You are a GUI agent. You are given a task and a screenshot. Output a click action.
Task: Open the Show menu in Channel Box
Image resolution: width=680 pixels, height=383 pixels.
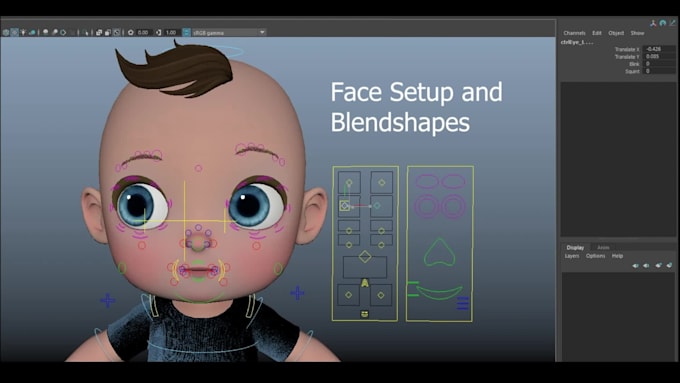(637, 33)
